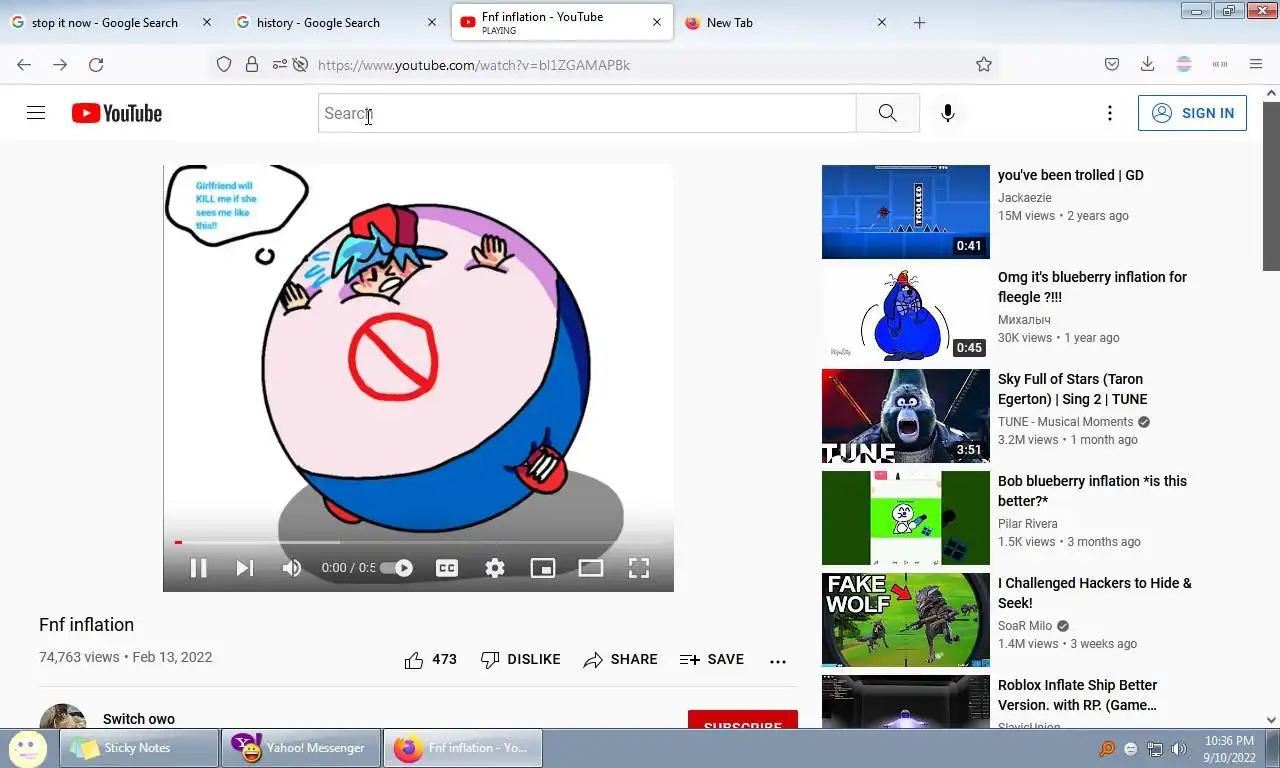The image size is (1280, 768).
Task: Reload the page
Action: point(96,65)
